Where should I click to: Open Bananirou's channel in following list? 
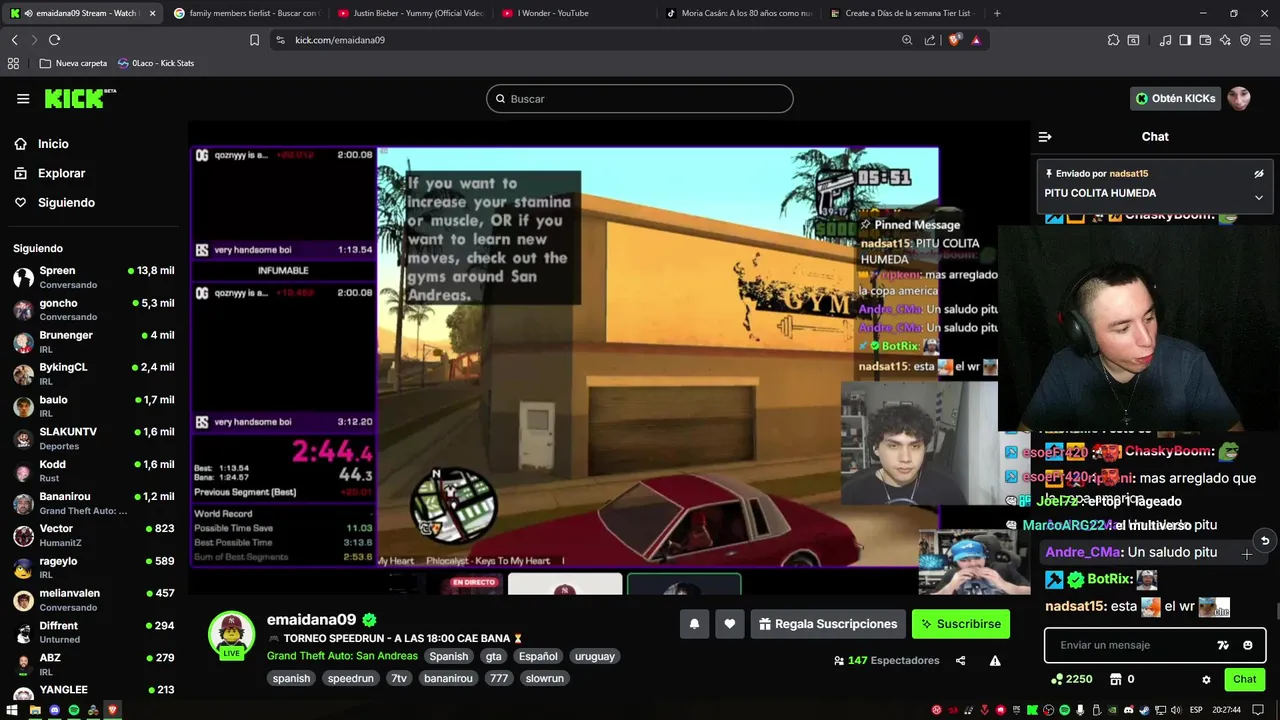point(94,503)
